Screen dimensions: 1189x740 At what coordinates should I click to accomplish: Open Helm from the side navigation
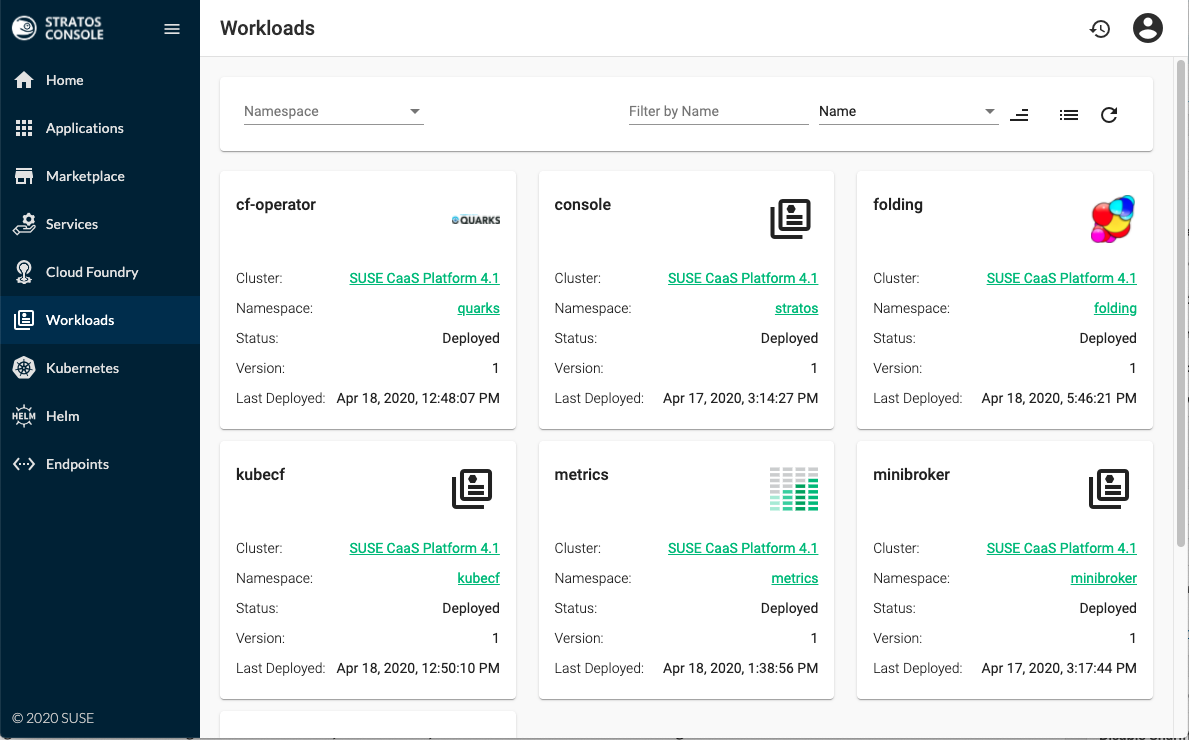coord(62,416)
